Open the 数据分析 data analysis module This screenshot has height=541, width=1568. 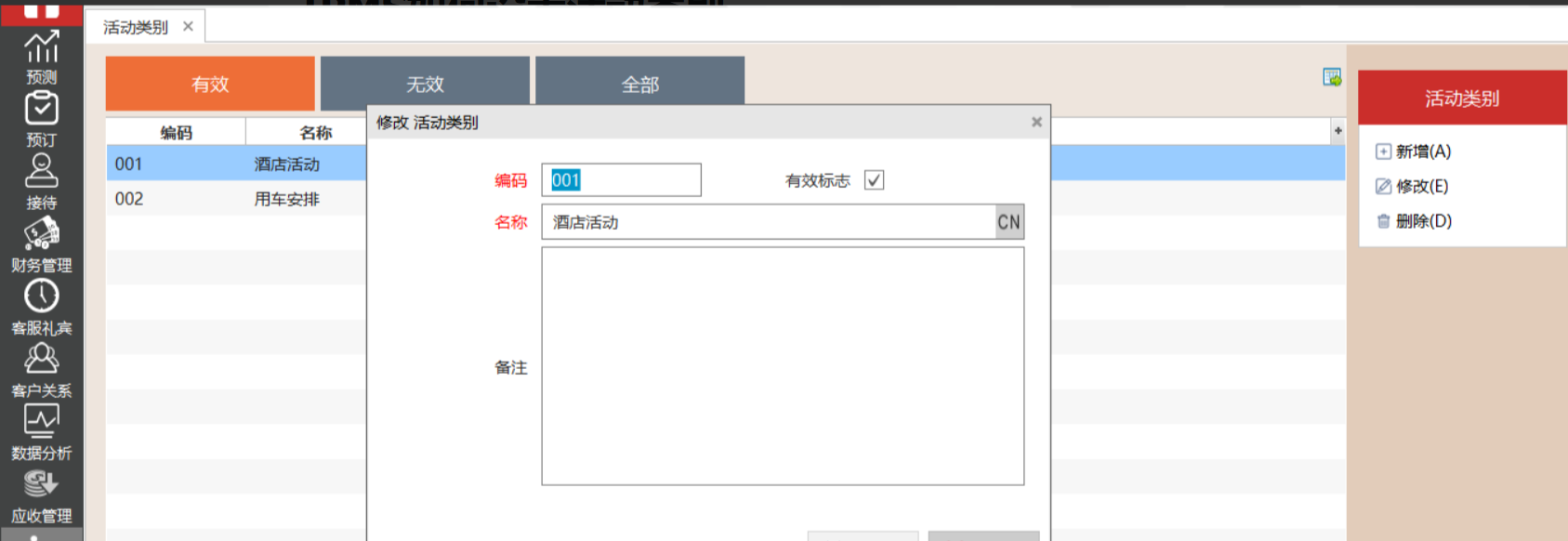tap(41, 431)
